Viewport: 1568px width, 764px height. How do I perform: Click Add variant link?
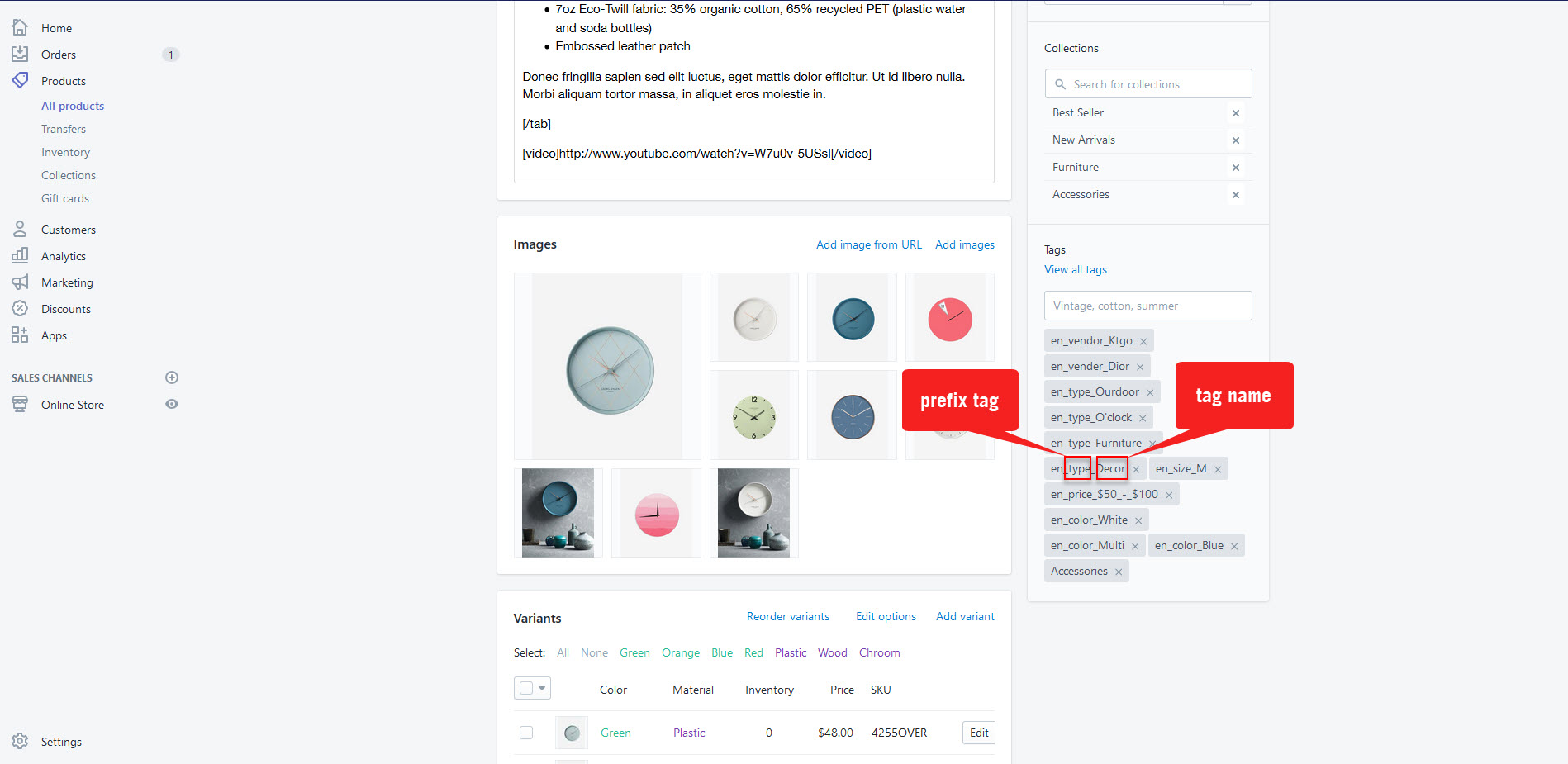pyautogui.click(x=965, y=616)
